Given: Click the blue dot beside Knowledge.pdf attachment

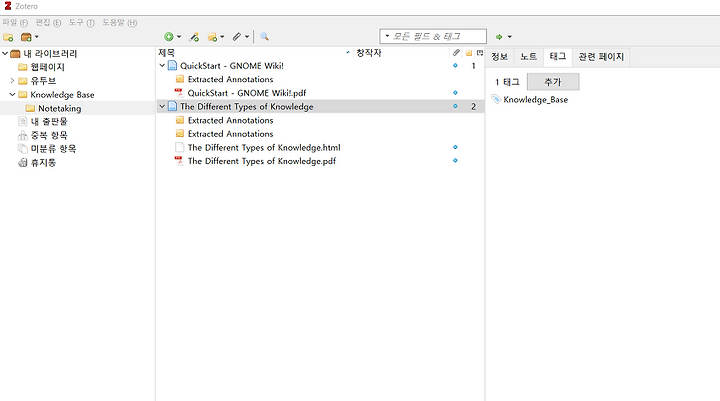Looking at the screenshot, I should coord(455,161).
